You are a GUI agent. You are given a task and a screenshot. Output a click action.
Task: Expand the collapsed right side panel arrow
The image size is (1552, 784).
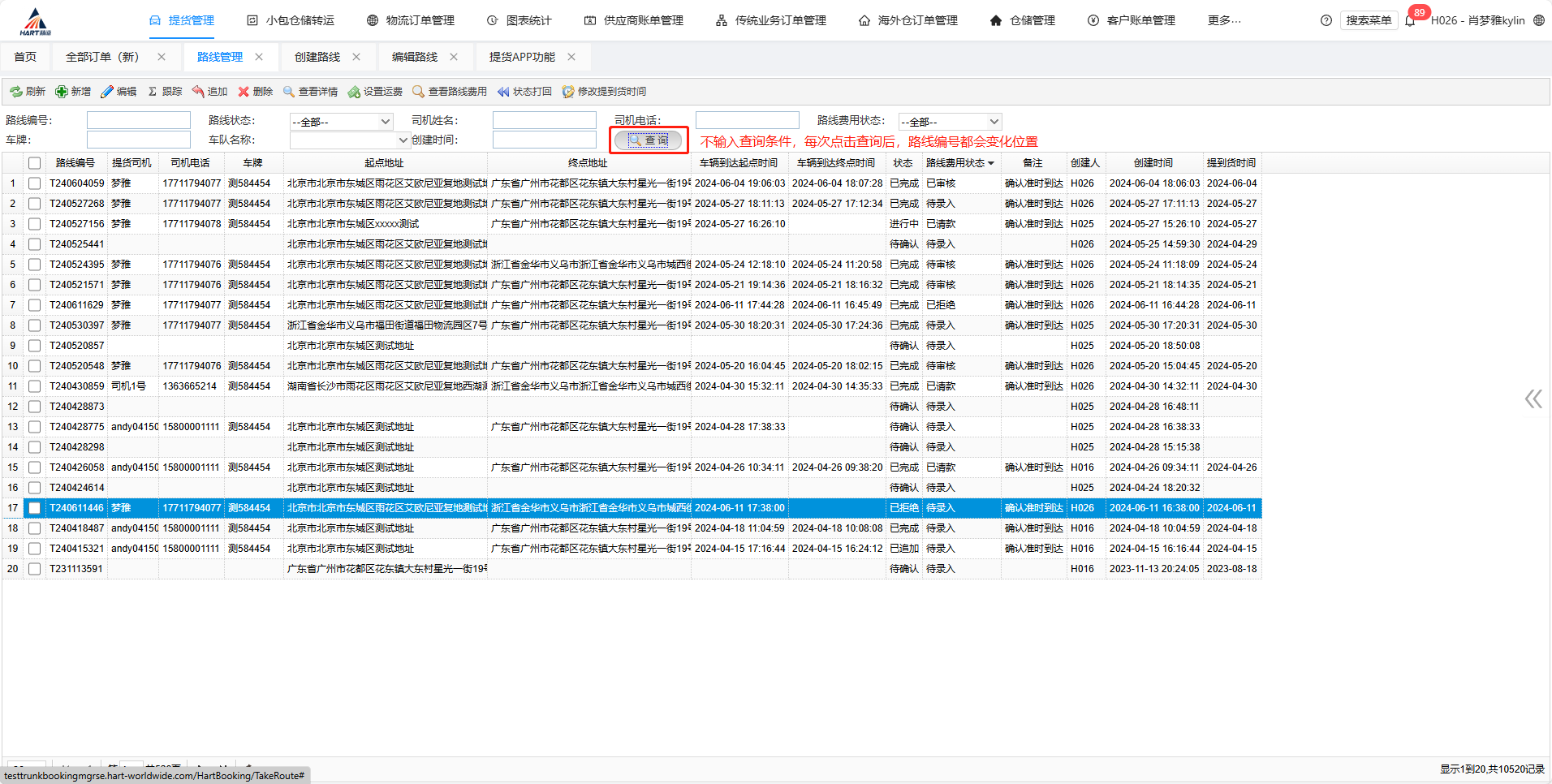point(1533,398)
